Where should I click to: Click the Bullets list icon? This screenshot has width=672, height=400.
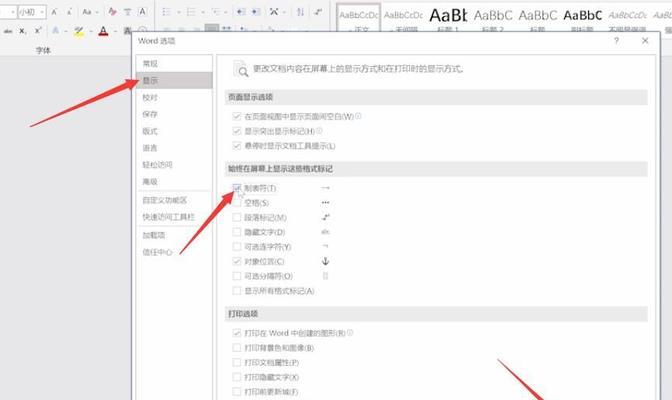pos(166,12)
